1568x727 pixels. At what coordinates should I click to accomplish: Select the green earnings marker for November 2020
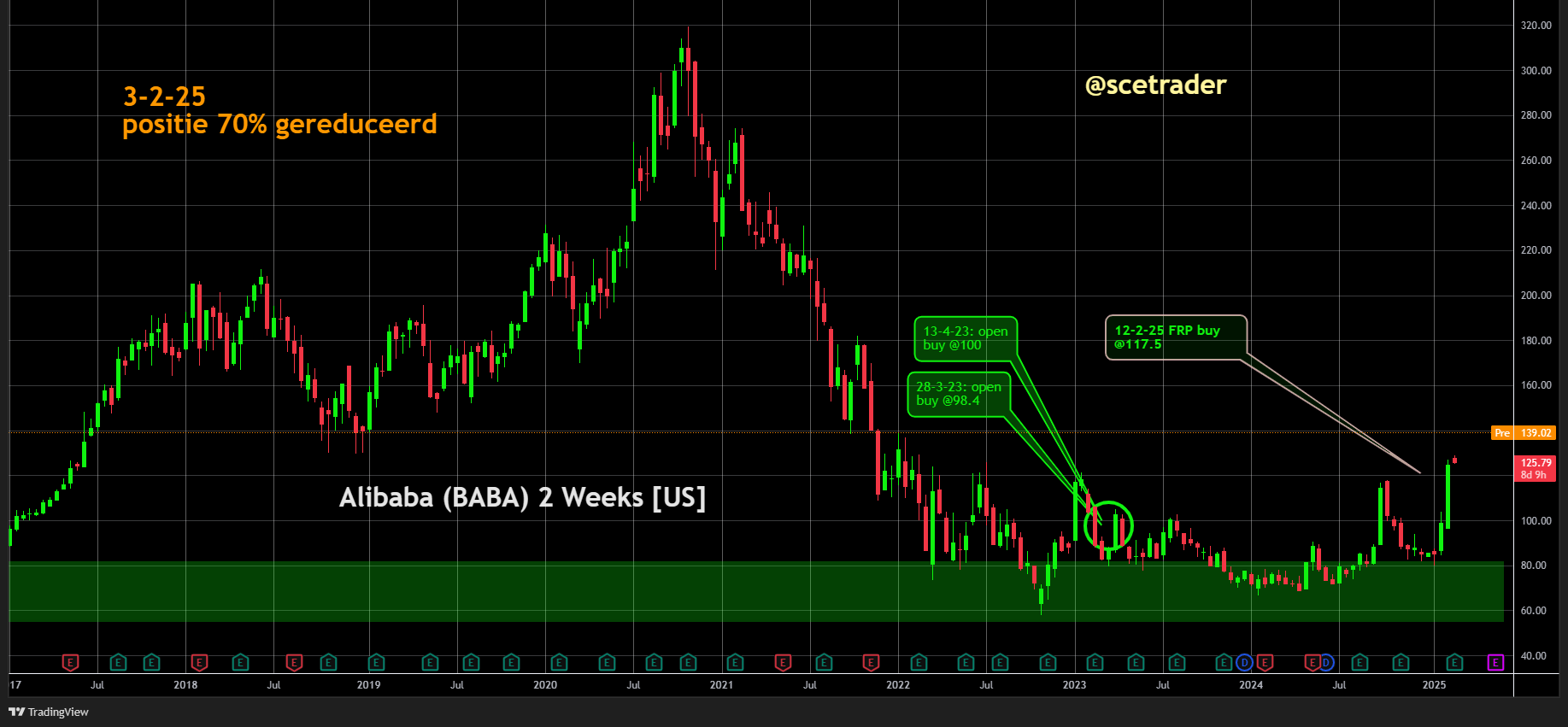point(689,662)
